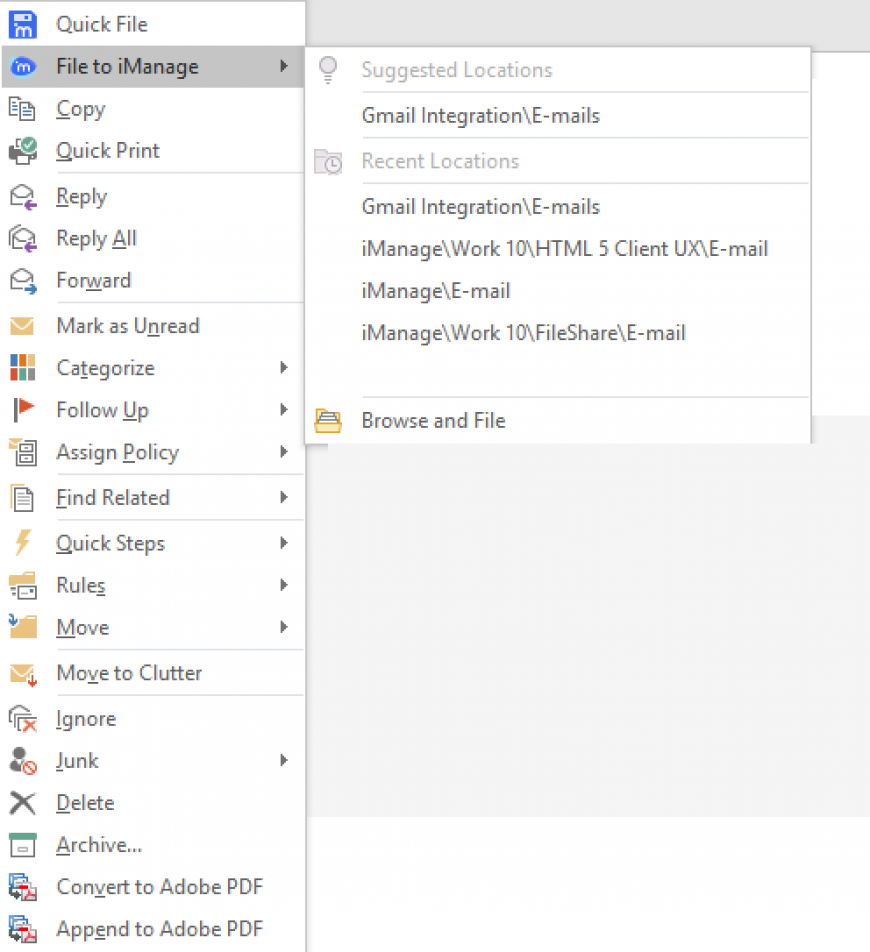Click the Browse and File folder icon
The width and height of the screenshot is (870, 952).
pyautogui.click(x=328, y=421)
